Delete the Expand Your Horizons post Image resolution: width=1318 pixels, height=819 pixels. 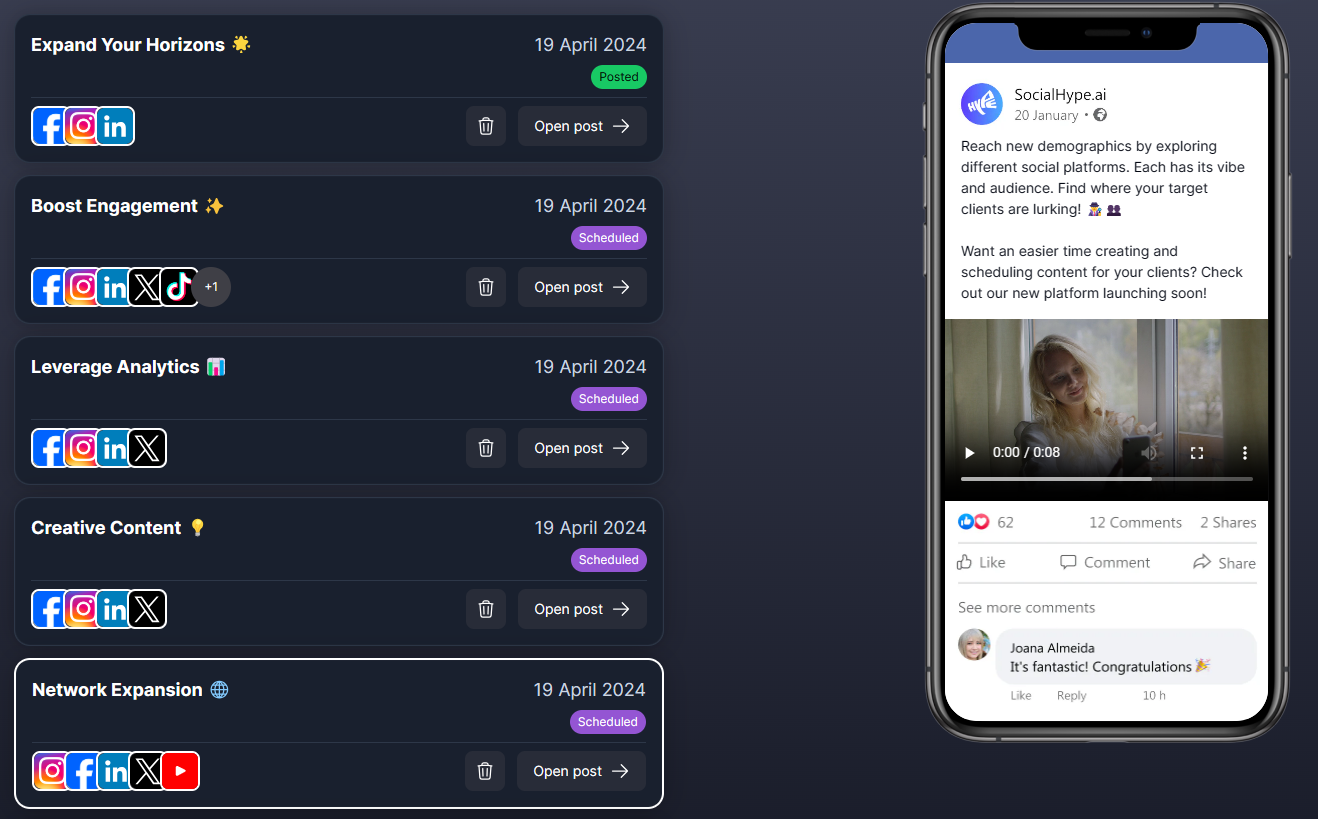(x=486, y=126)
